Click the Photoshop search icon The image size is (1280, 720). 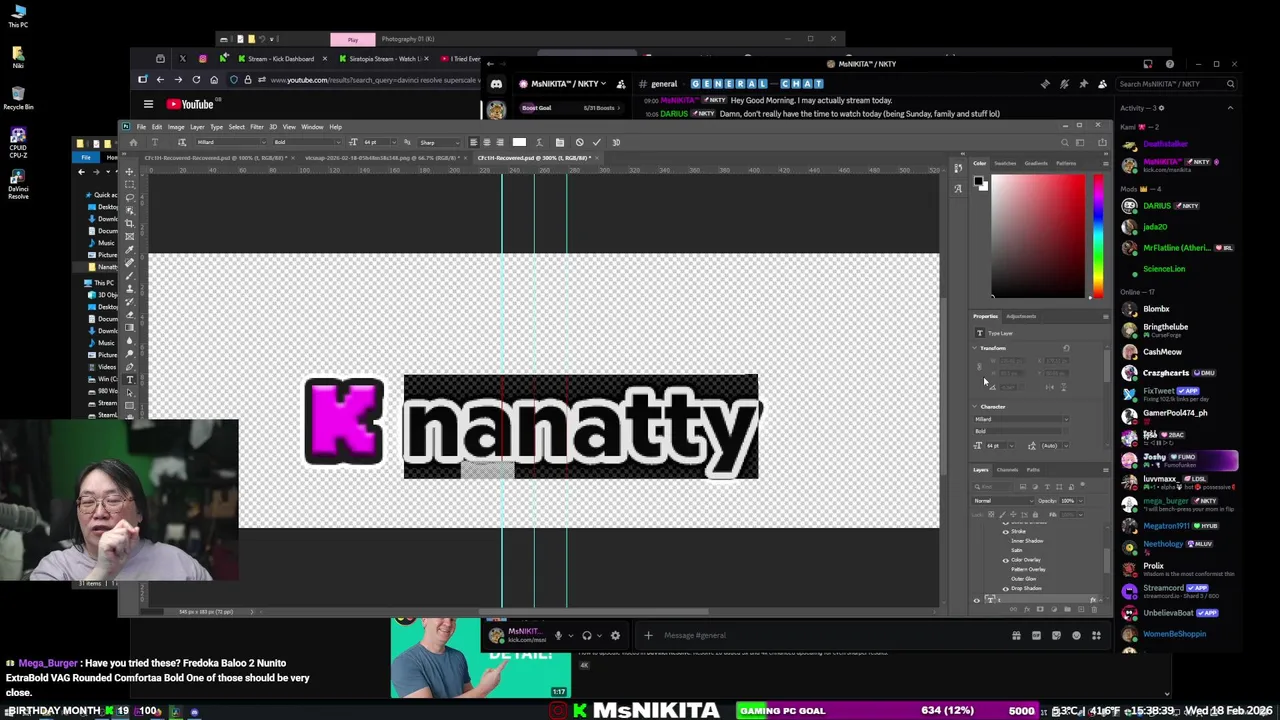[x=1065, y=142]
